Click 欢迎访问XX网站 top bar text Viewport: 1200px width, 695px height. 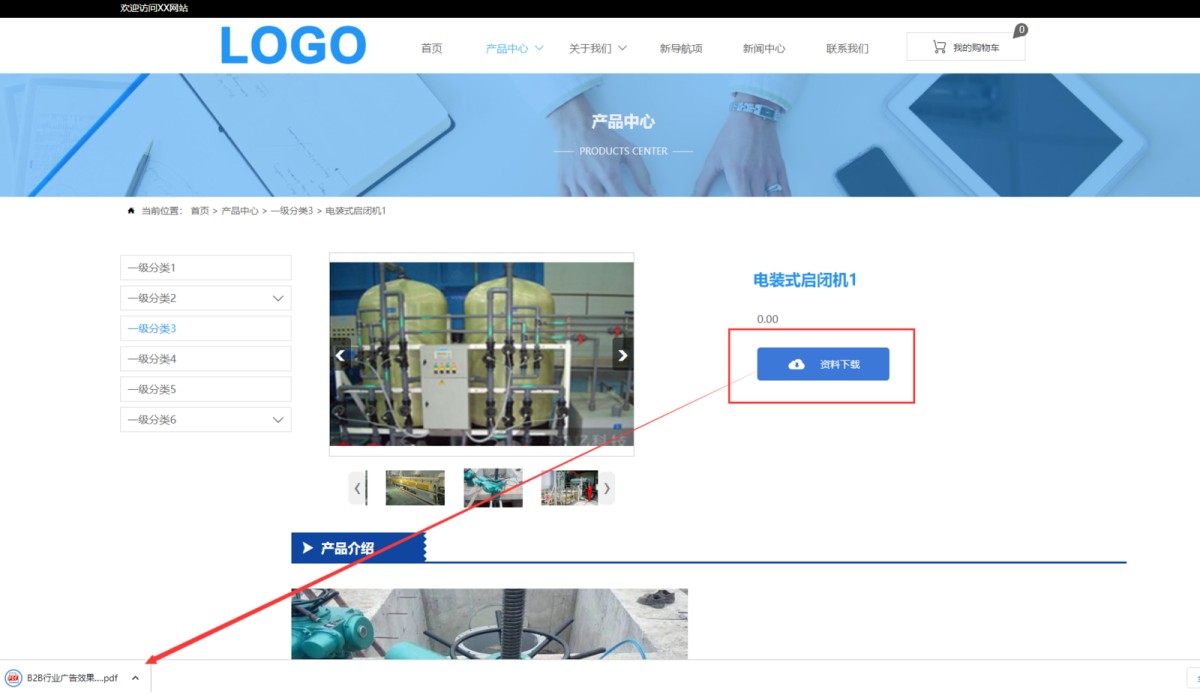pos(154,8)
